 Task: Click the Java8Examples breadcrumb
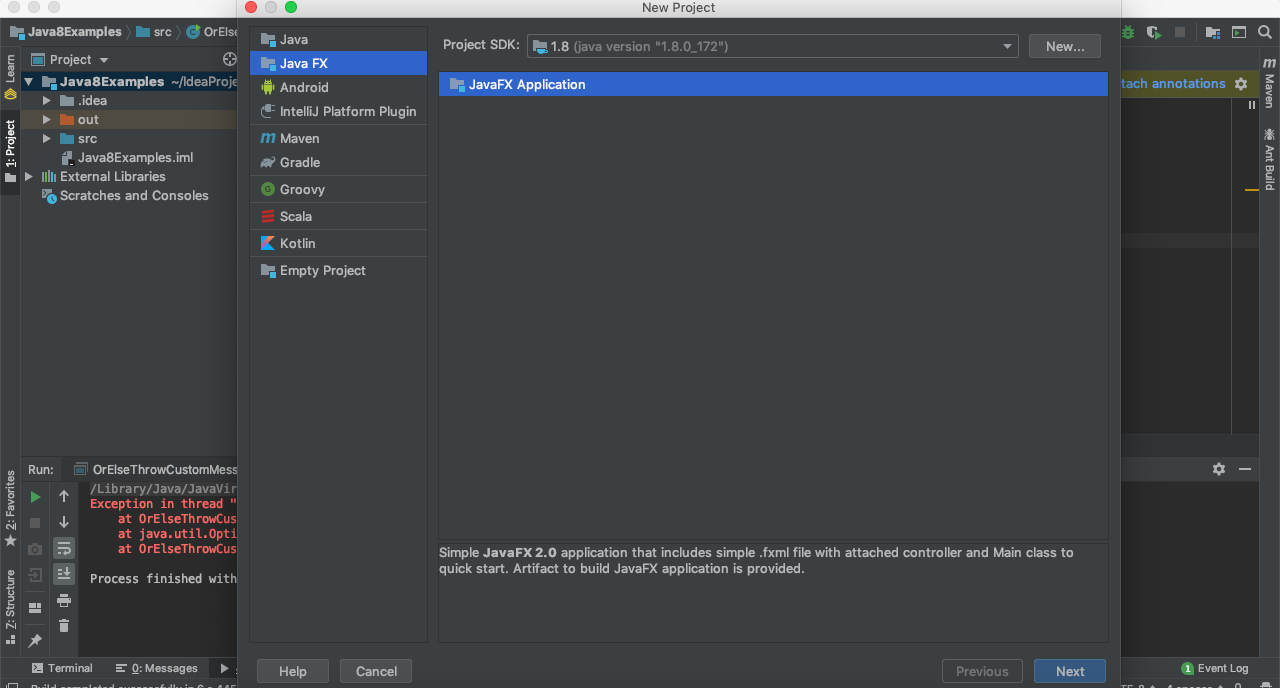(x=66, y=32)
